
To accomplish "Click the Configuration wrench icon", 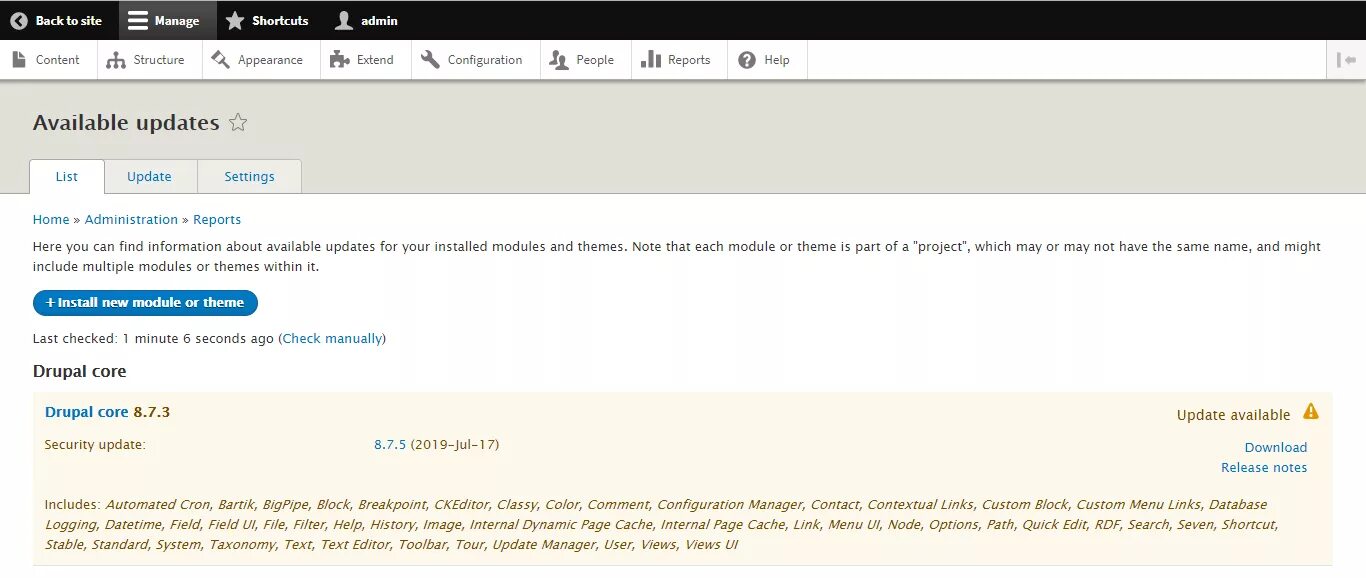I will pos(430,60).
